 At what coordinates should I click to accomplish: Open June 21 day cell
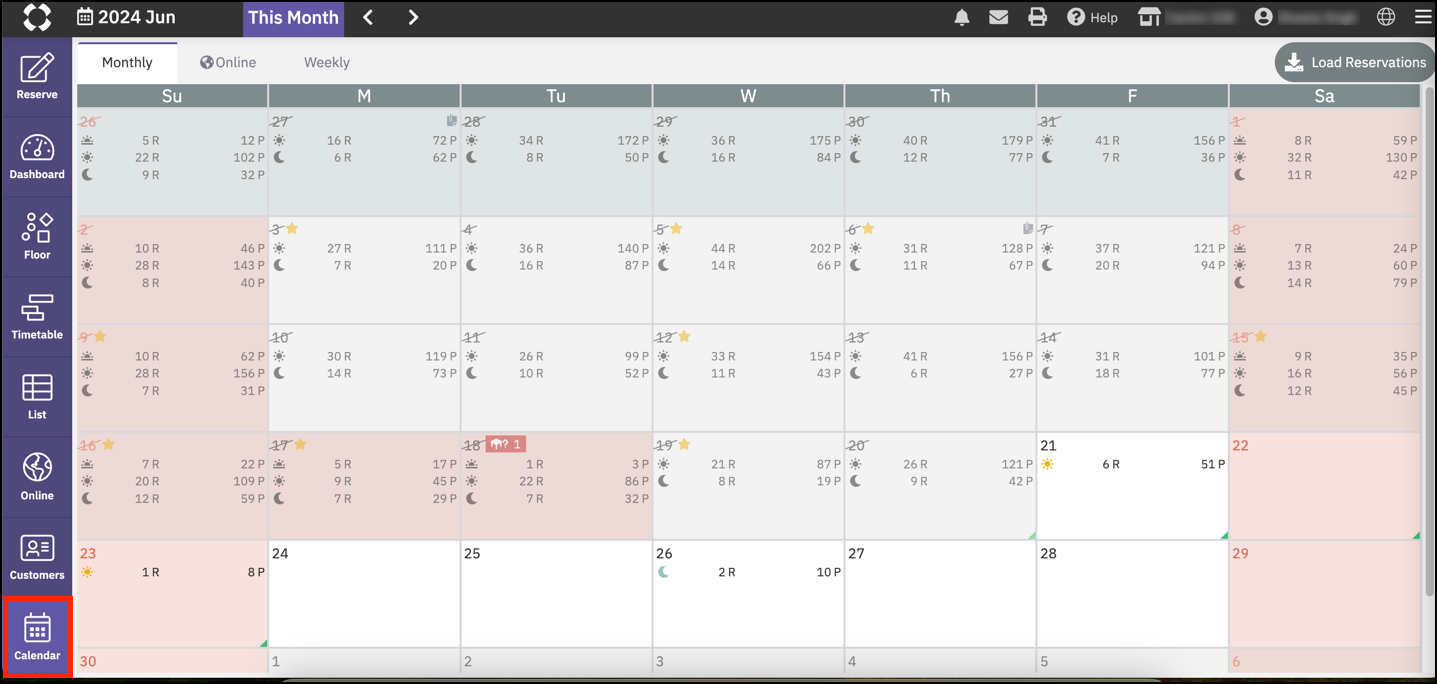(1133, 486)
